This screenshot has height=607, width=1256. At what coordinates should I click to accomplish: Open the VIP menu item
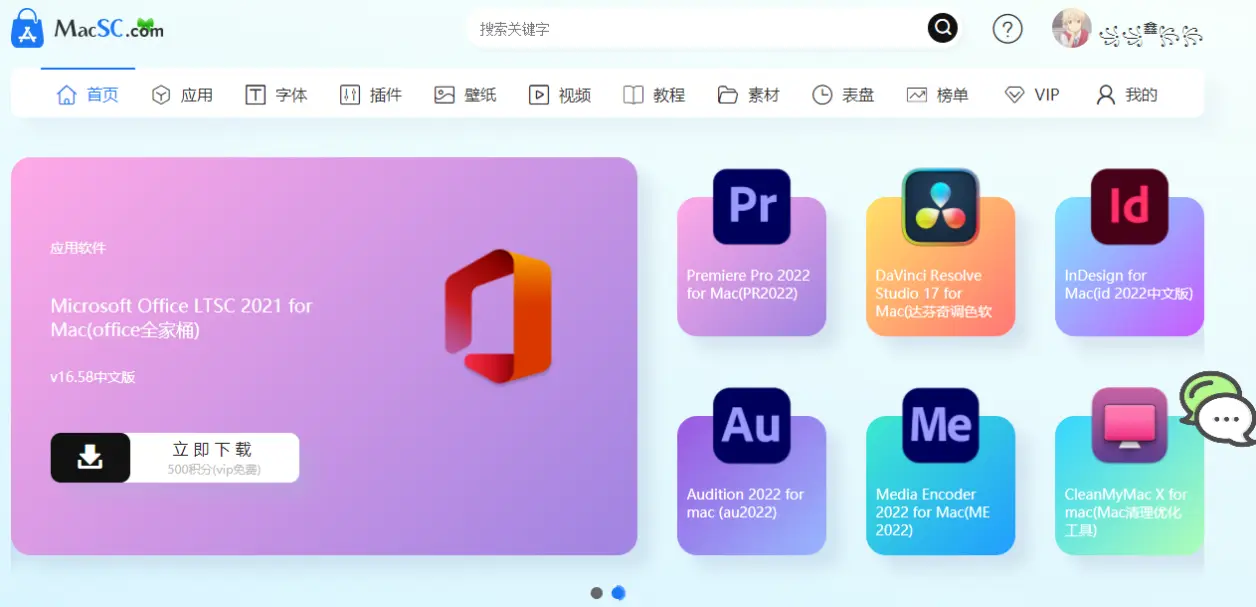click(1047, 95)
